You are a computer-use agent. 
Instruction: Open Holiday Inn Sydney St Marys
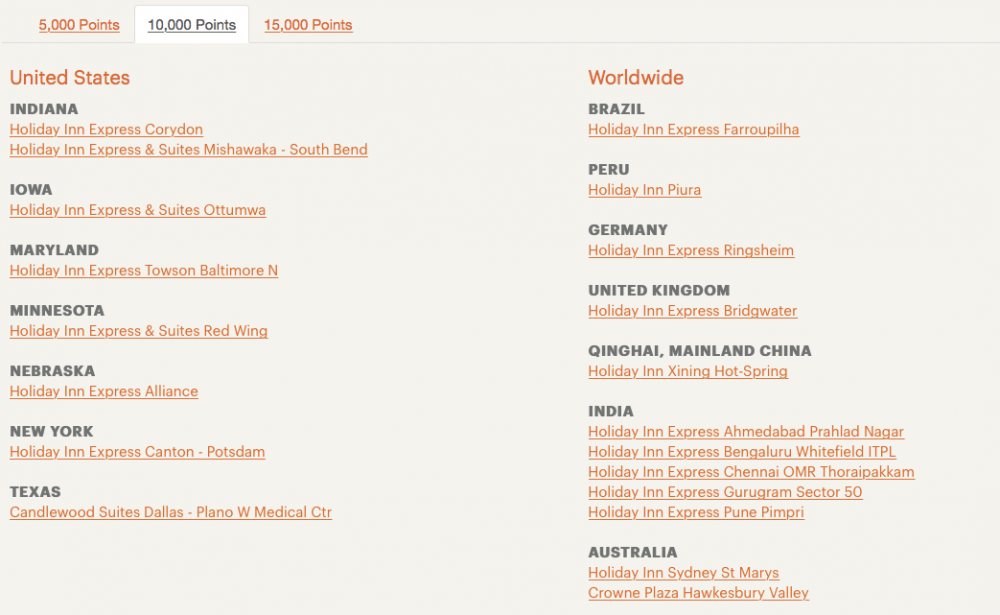683,573
